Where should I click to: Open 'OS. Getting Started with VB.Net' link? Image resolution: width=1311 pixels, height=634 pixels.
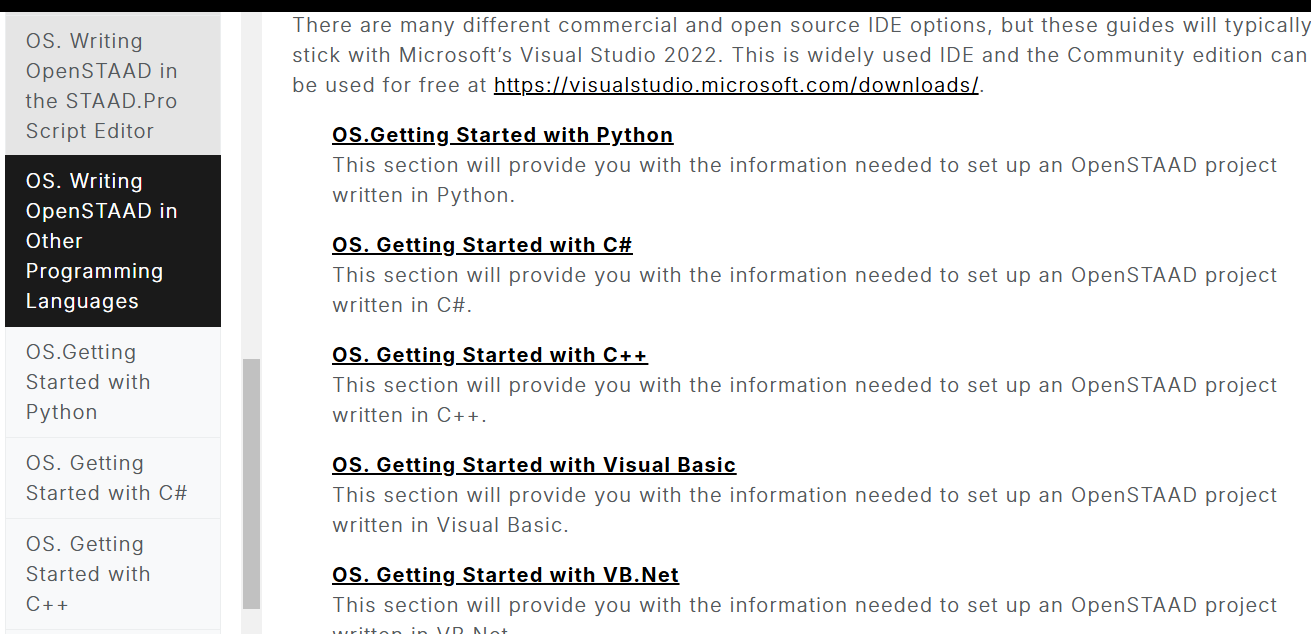coord(505,575)
